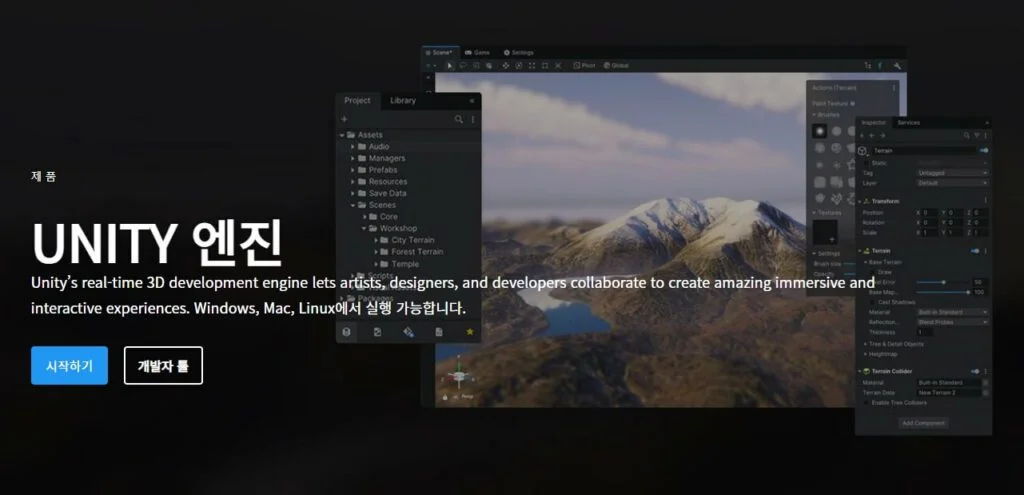The width and height of the screenshot is (1024, 495).
Task: Toggle the Terrain component enabled switch
Action: tap(974, 251)
